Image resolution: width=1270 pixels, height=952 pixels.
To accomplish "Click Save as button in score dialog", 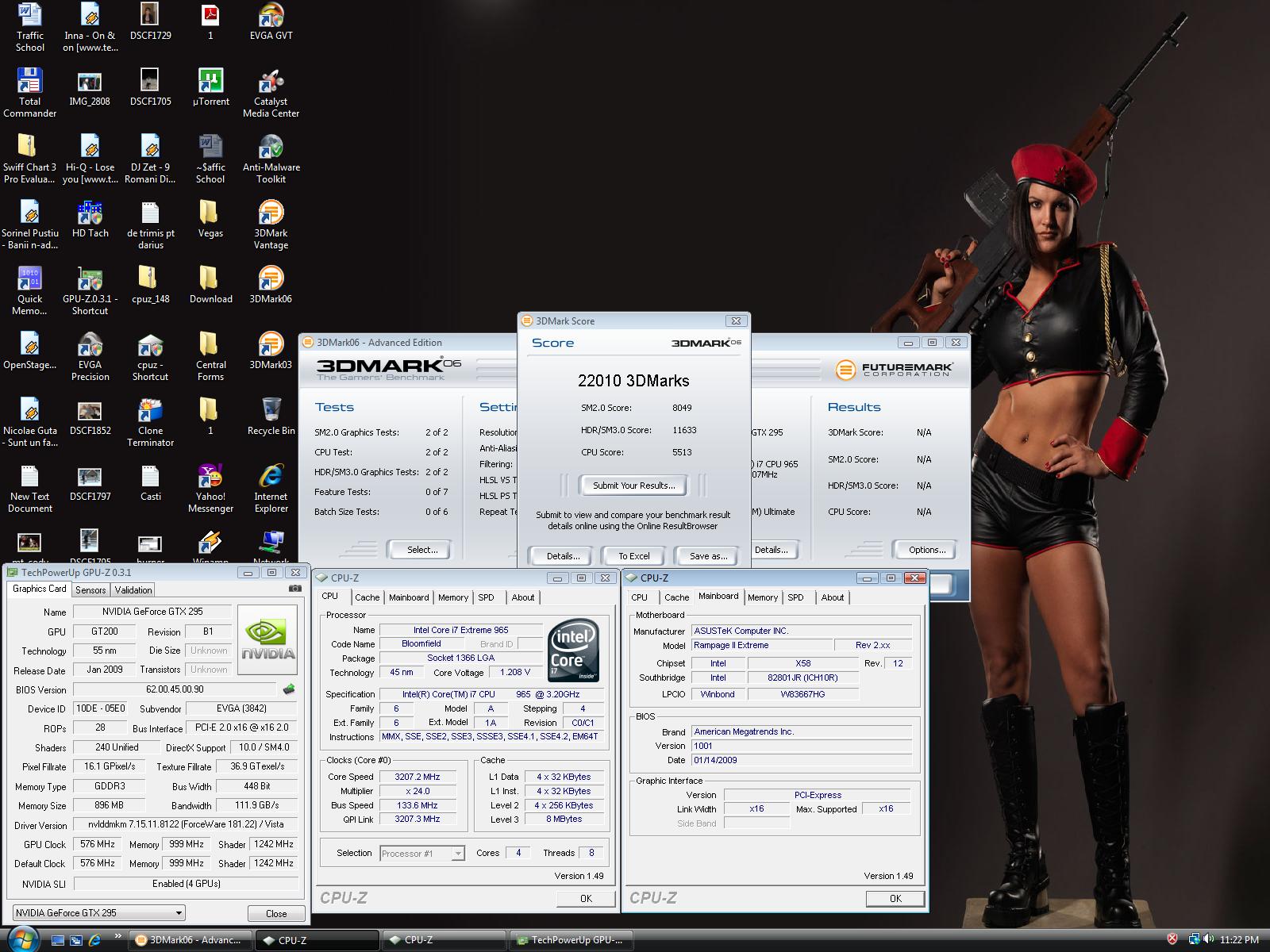I will point(708,556).
